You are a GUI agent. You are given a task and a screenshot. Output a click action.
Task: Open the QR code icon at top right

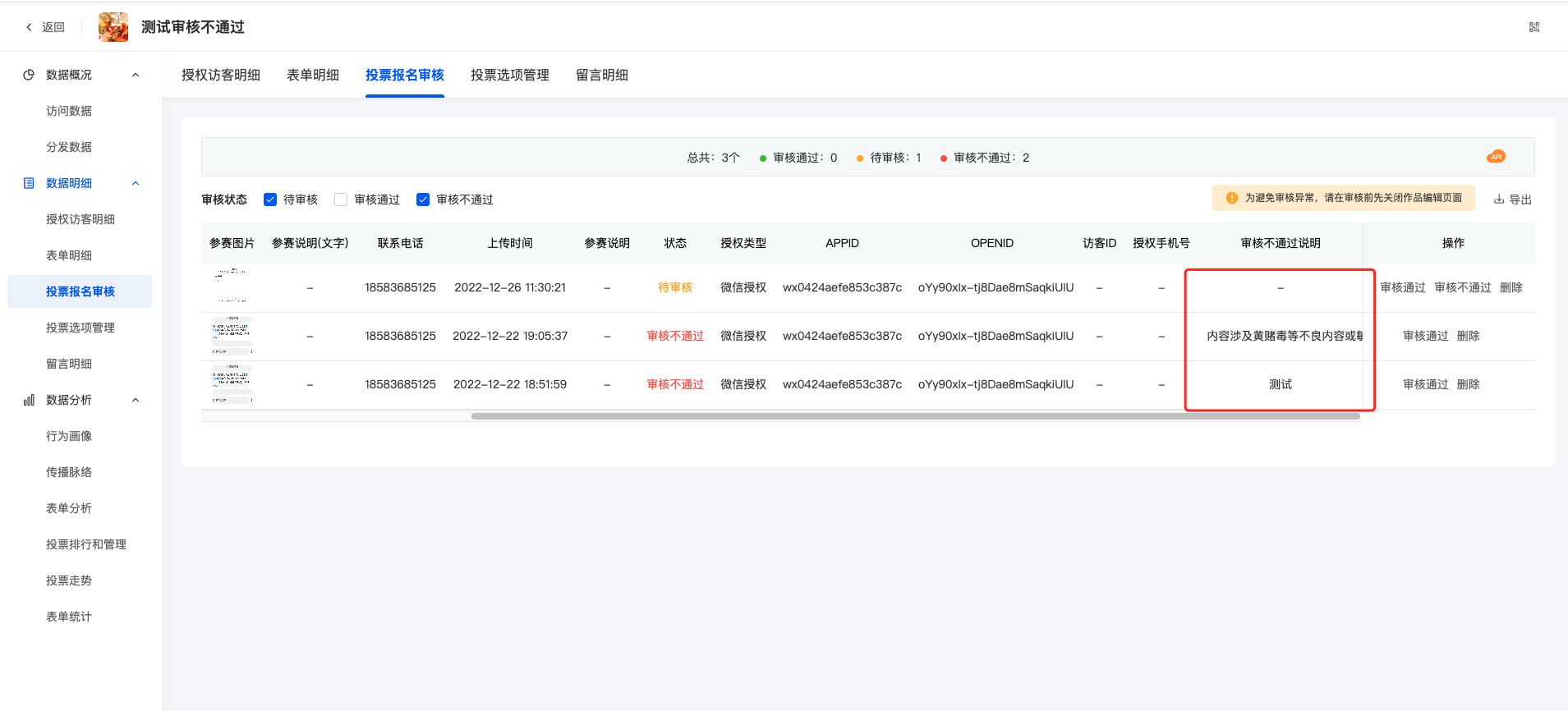(1534, 27)
